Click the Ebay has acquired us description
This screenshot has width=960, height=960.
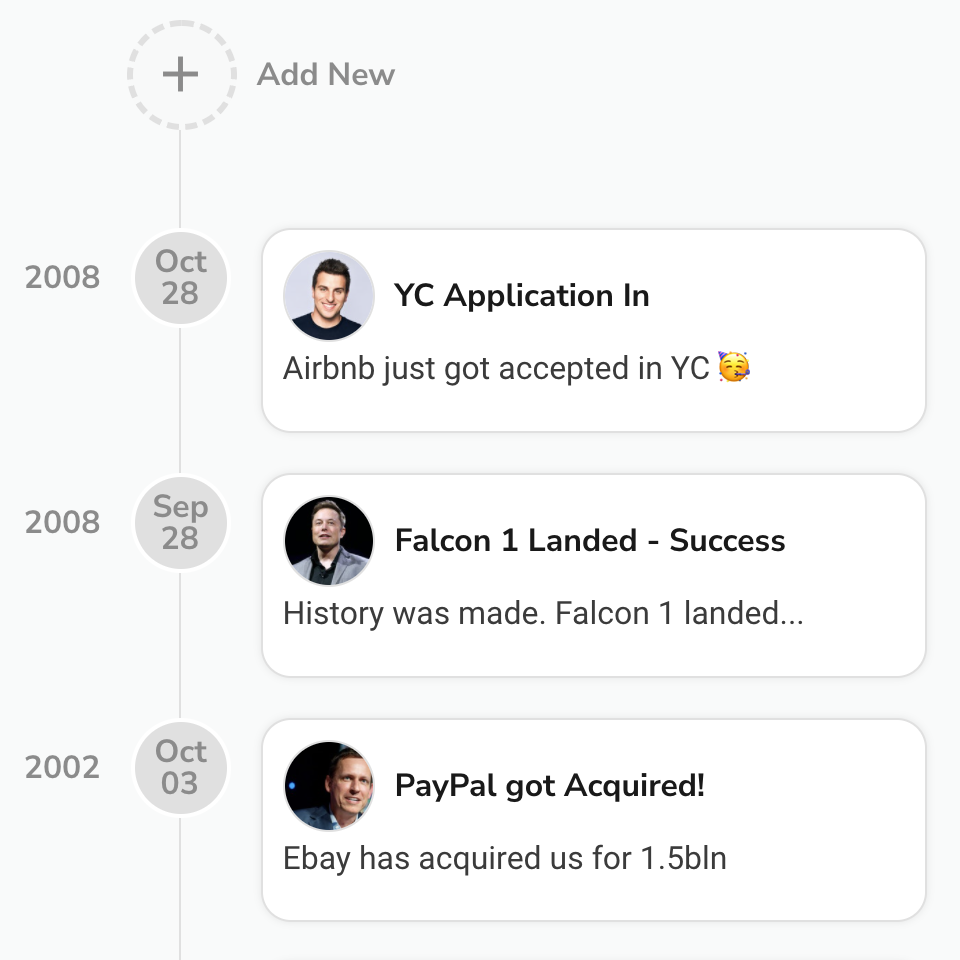click(504, 858)
